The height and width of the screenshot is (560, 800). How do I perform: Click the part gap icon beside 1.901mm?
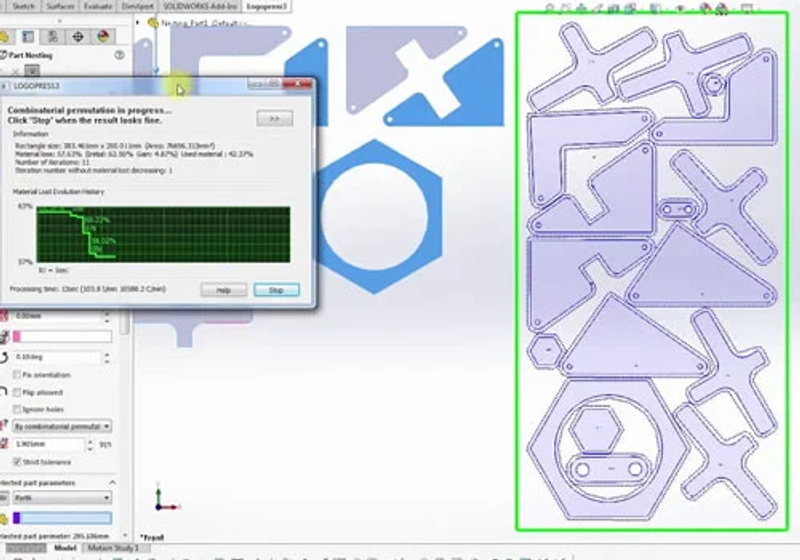(4, 444)
